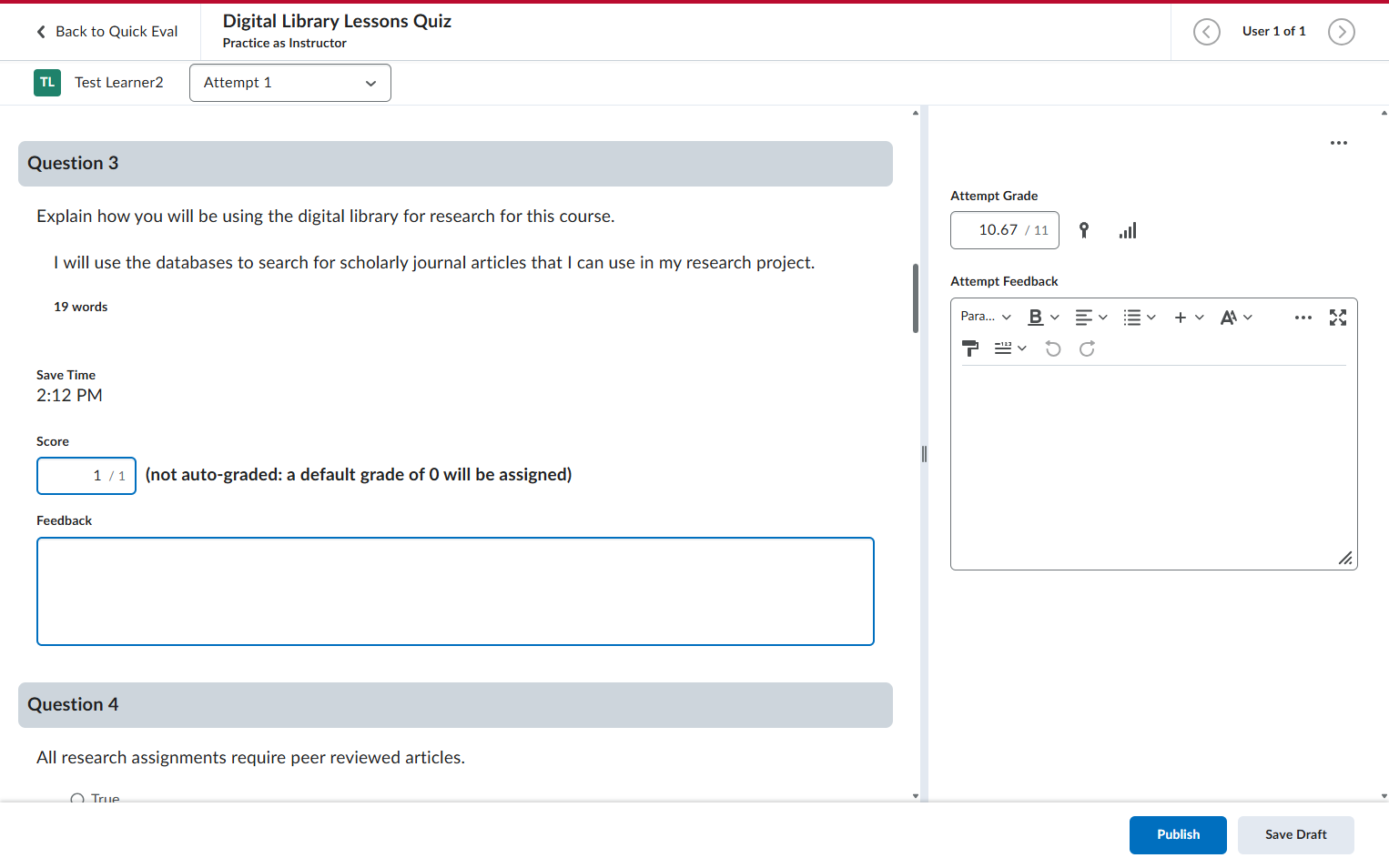Click the pane divider handle between panels
This screenshot has width=1389, height=868.
pos(924,454)
